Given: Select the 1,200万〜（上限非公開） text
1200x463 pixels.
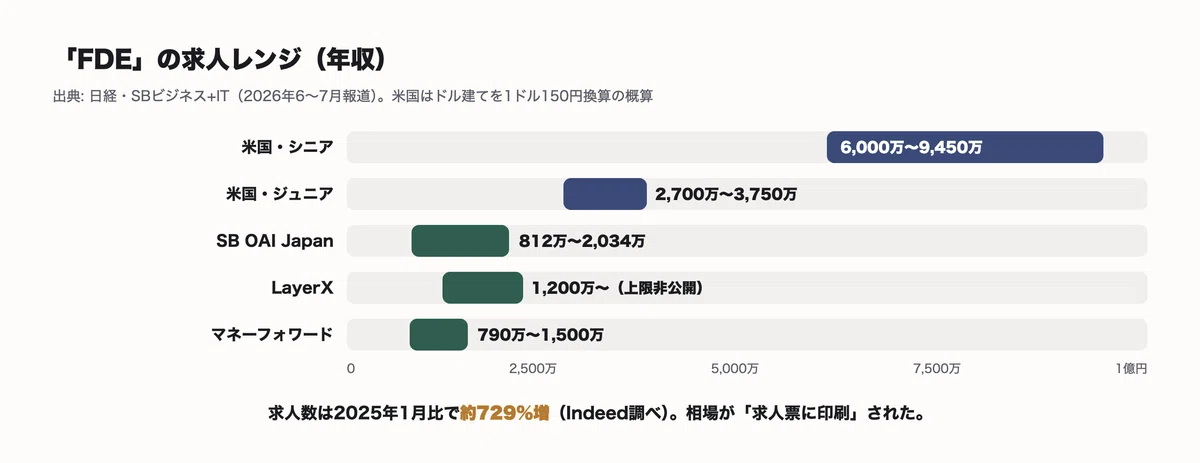Looking at the screenshot, I should [618, 288].
